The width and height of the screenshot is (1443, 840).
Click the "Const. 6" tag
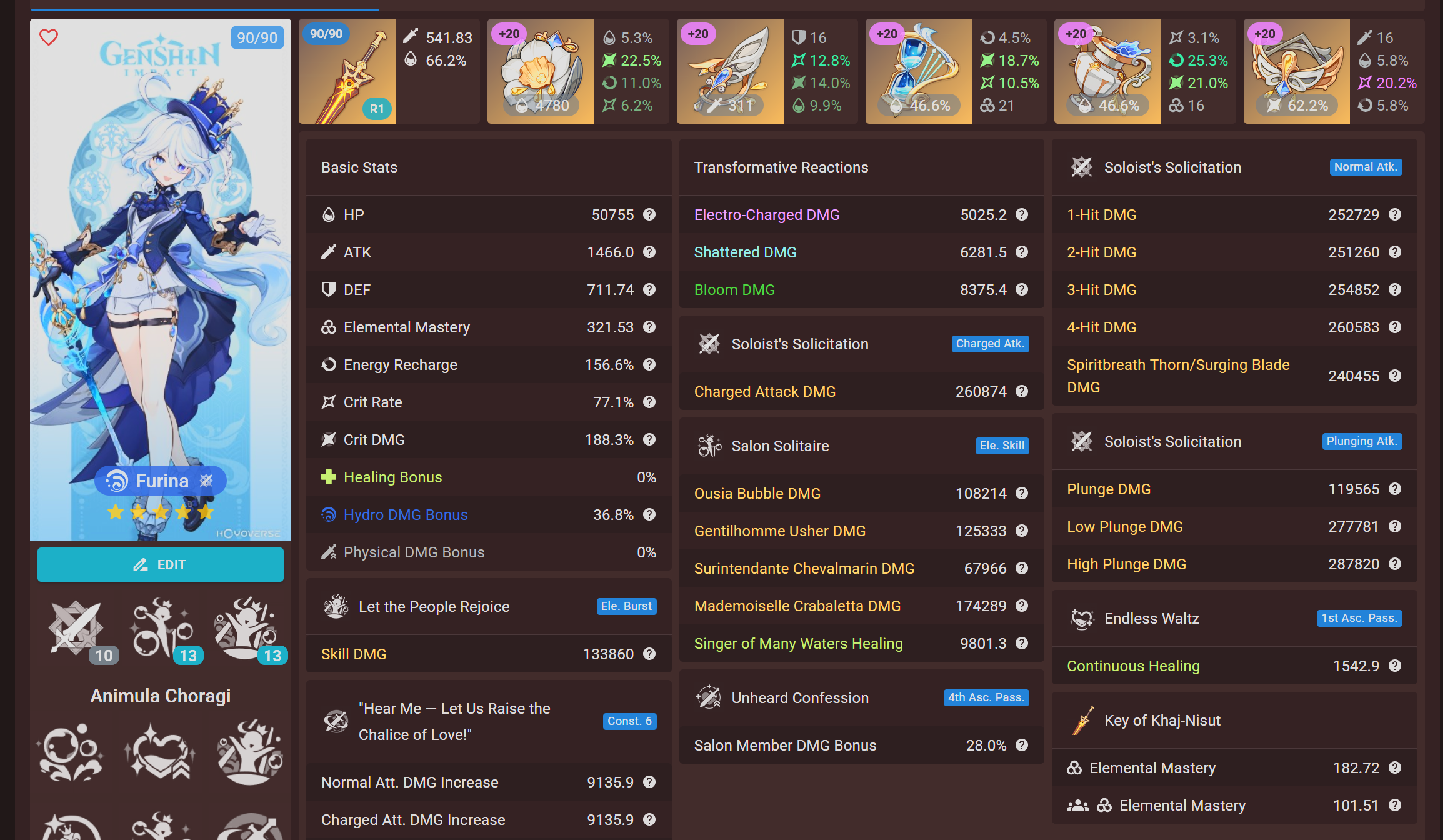coord(629,721)
